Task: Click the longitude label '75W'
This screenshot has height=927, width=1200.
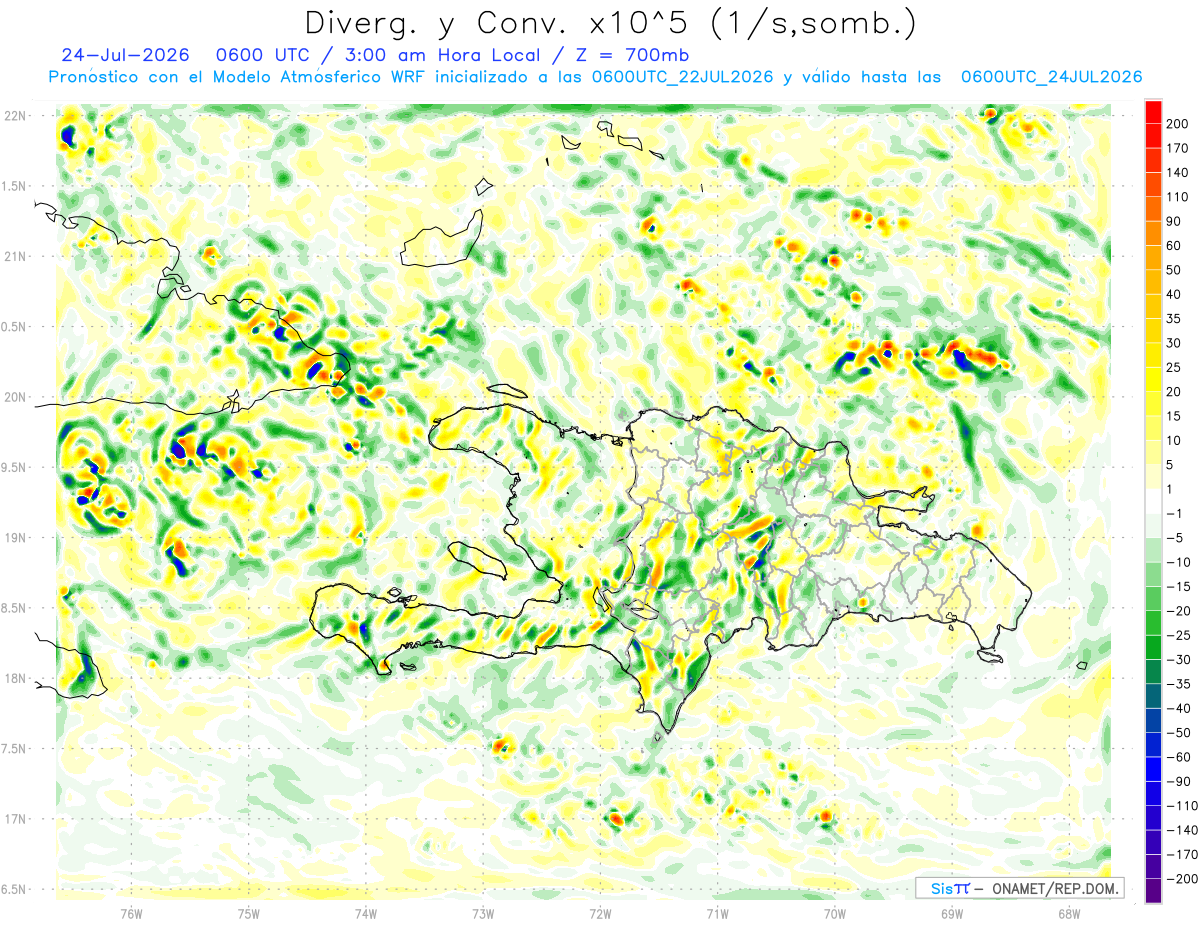Action: (x=249, y=913)
